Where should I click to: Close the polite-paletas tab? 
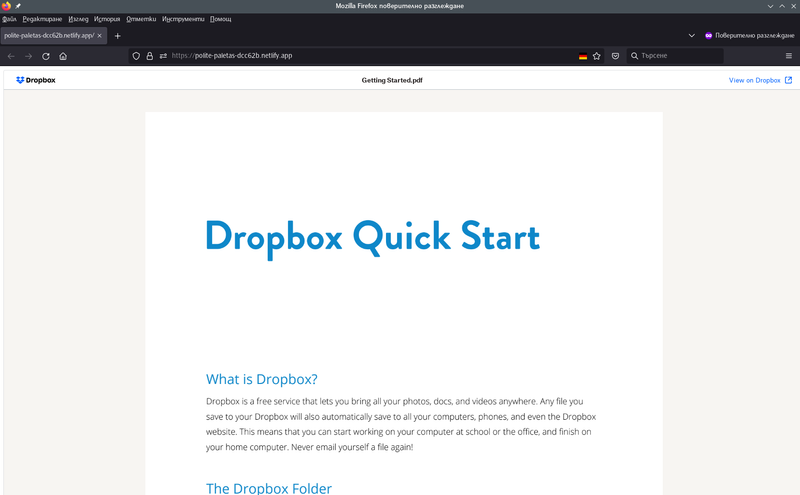[99, 36]
